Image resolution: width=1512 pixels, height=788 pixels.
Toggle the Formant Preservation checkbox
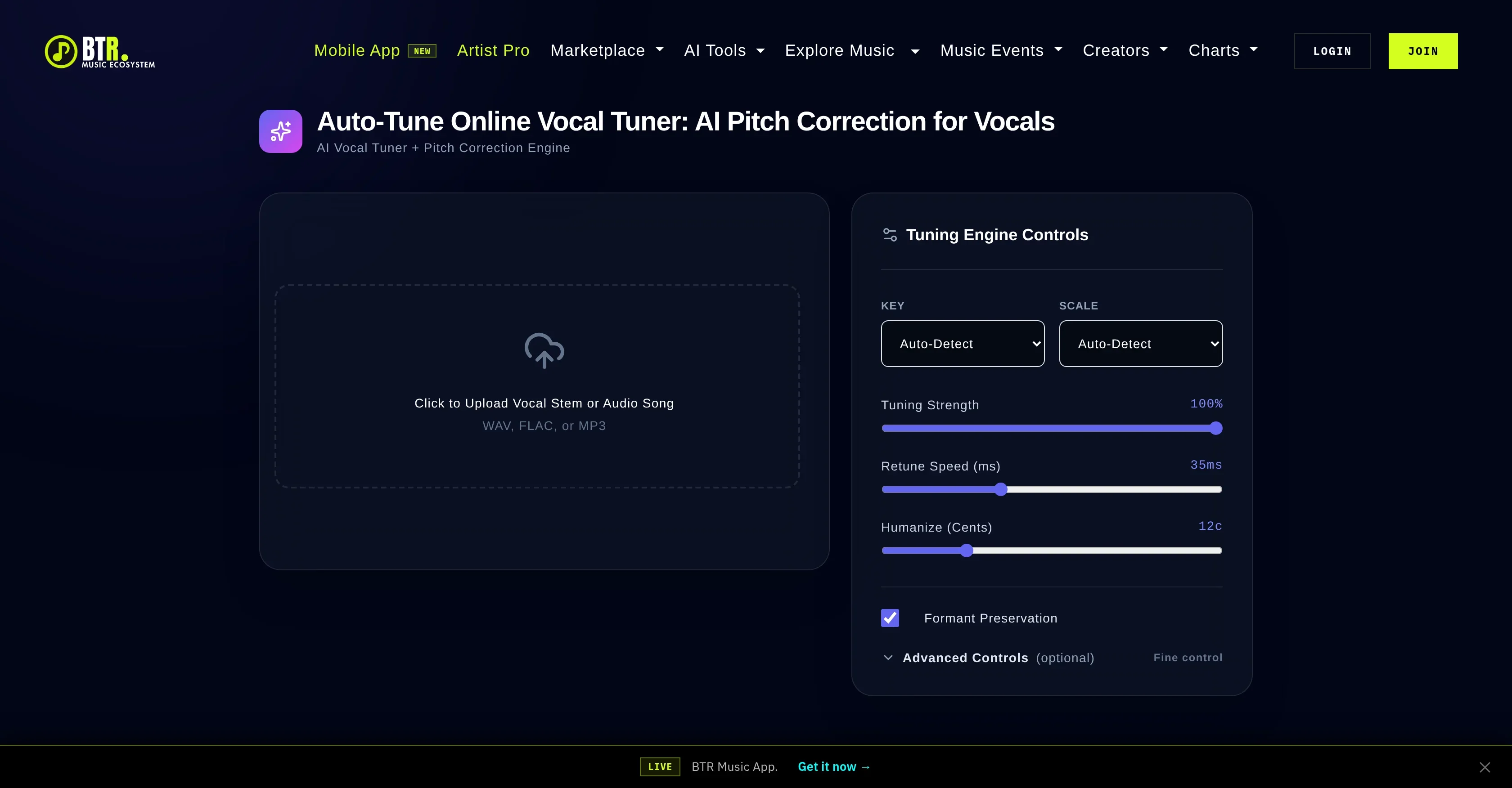coord(890,618)
